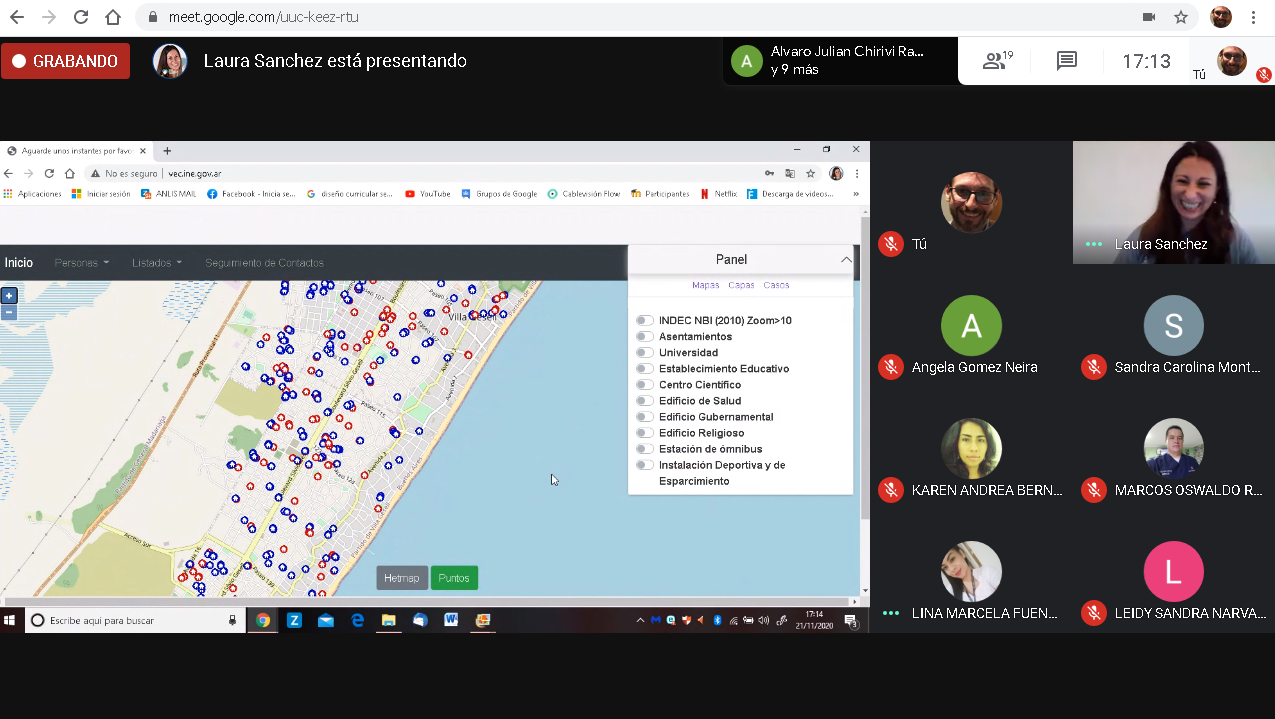Click the Hetmap button
This screenshot has width=1275, height=719.
(x=402, y=578)
